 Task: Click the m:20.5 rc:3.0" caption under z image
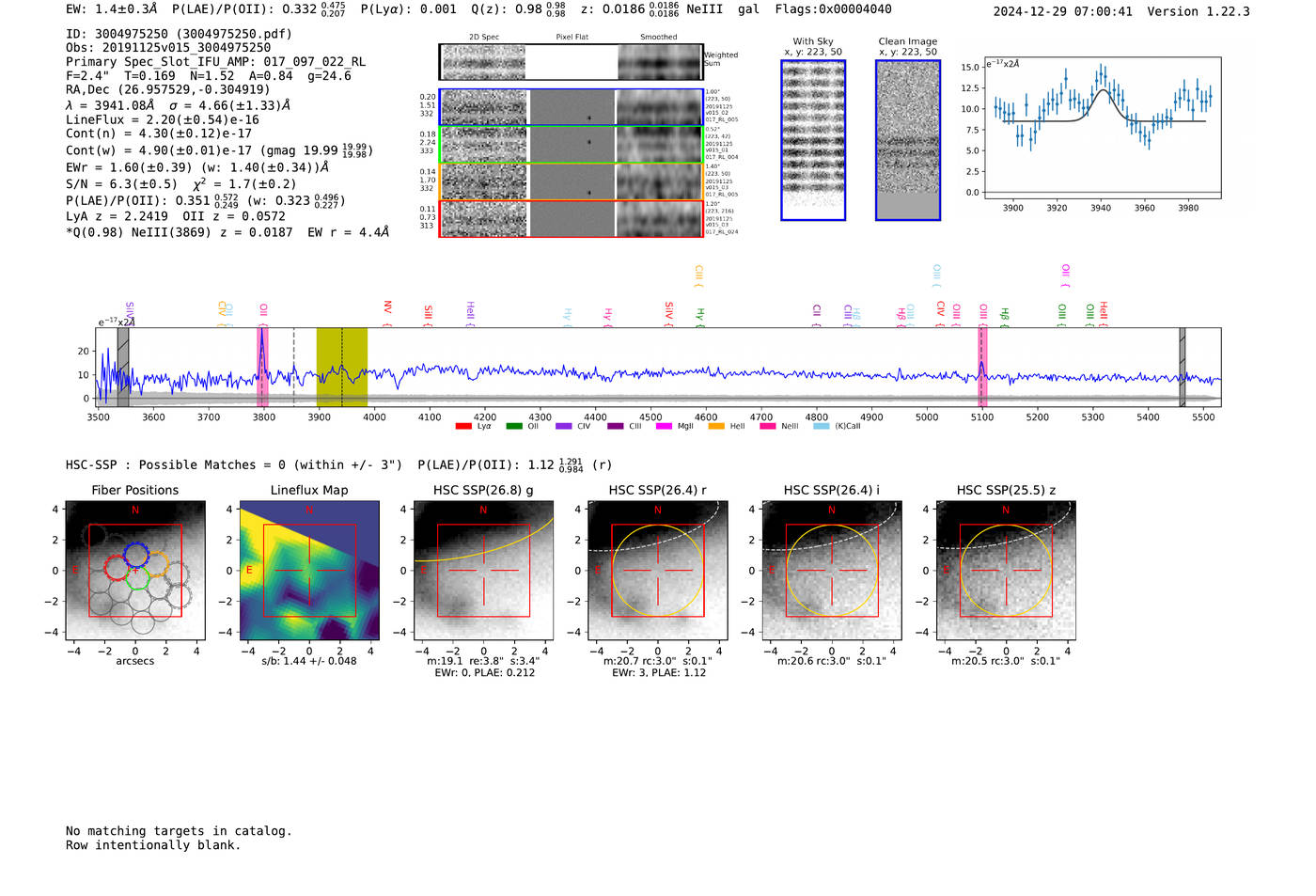pyautogui.click(x=1006, y=661)
